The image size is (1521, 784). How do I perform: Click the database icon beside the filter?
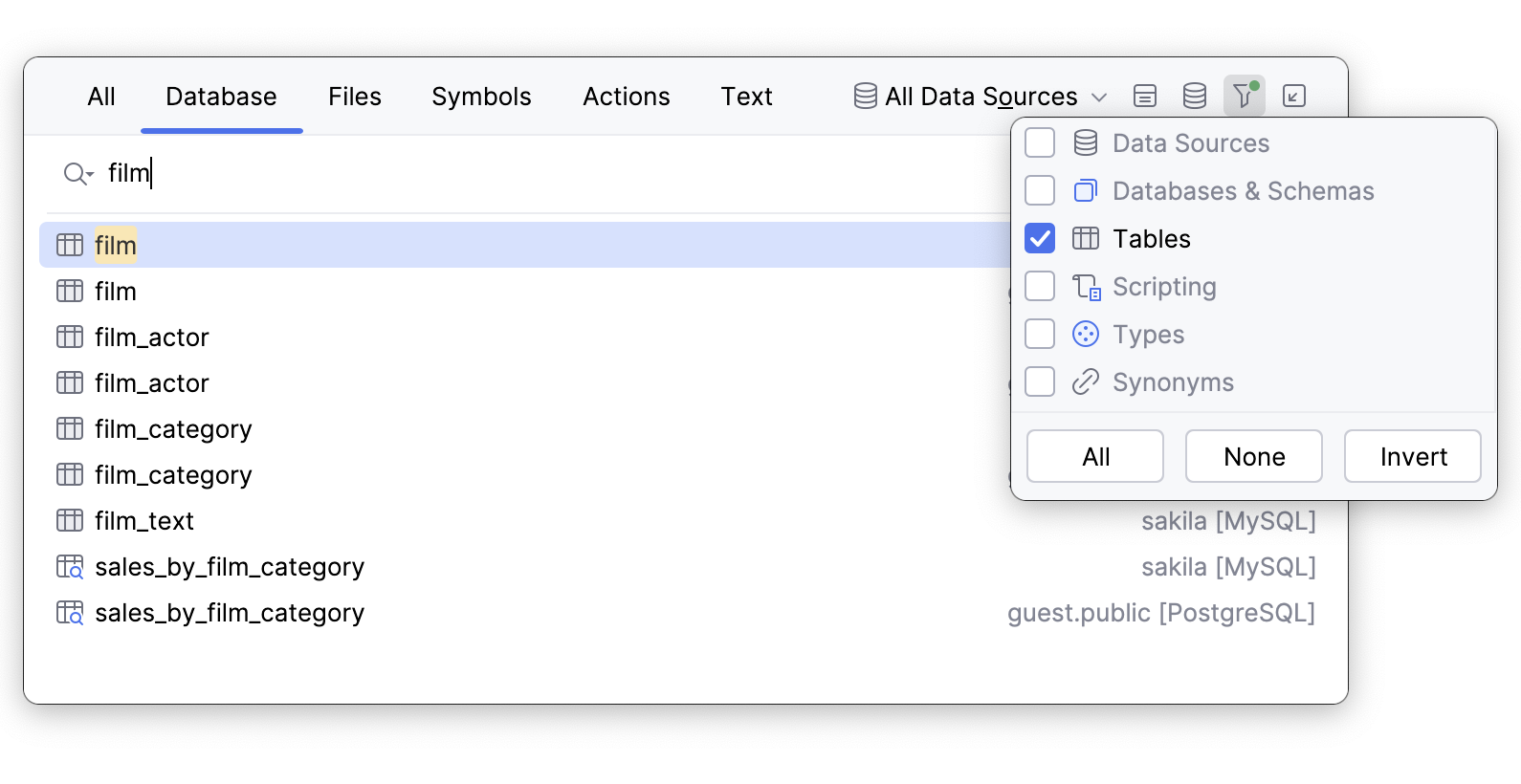tap(1193, 96)
